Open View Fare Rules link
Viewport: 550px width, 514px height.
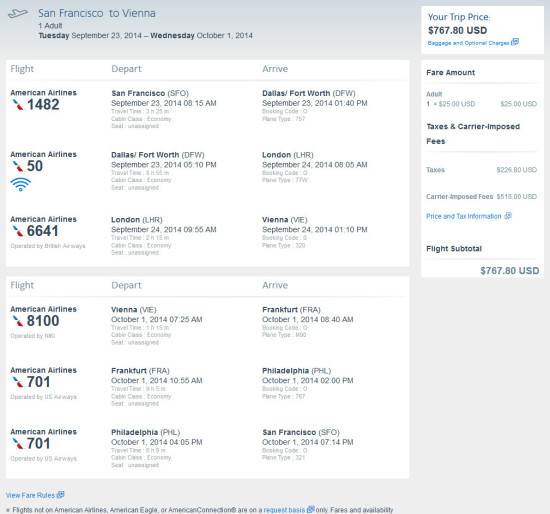coord(30,495)
